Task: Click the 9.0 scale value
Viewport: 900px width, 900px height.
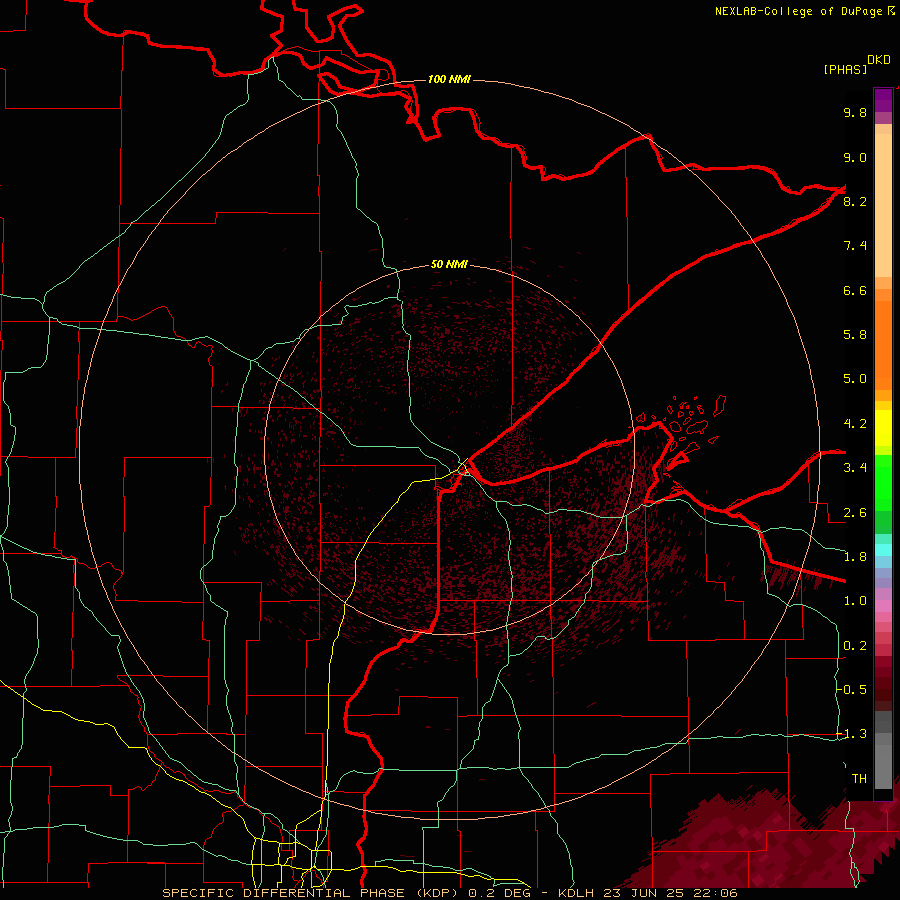Action: pyautogui.click(x=855, y=157)
